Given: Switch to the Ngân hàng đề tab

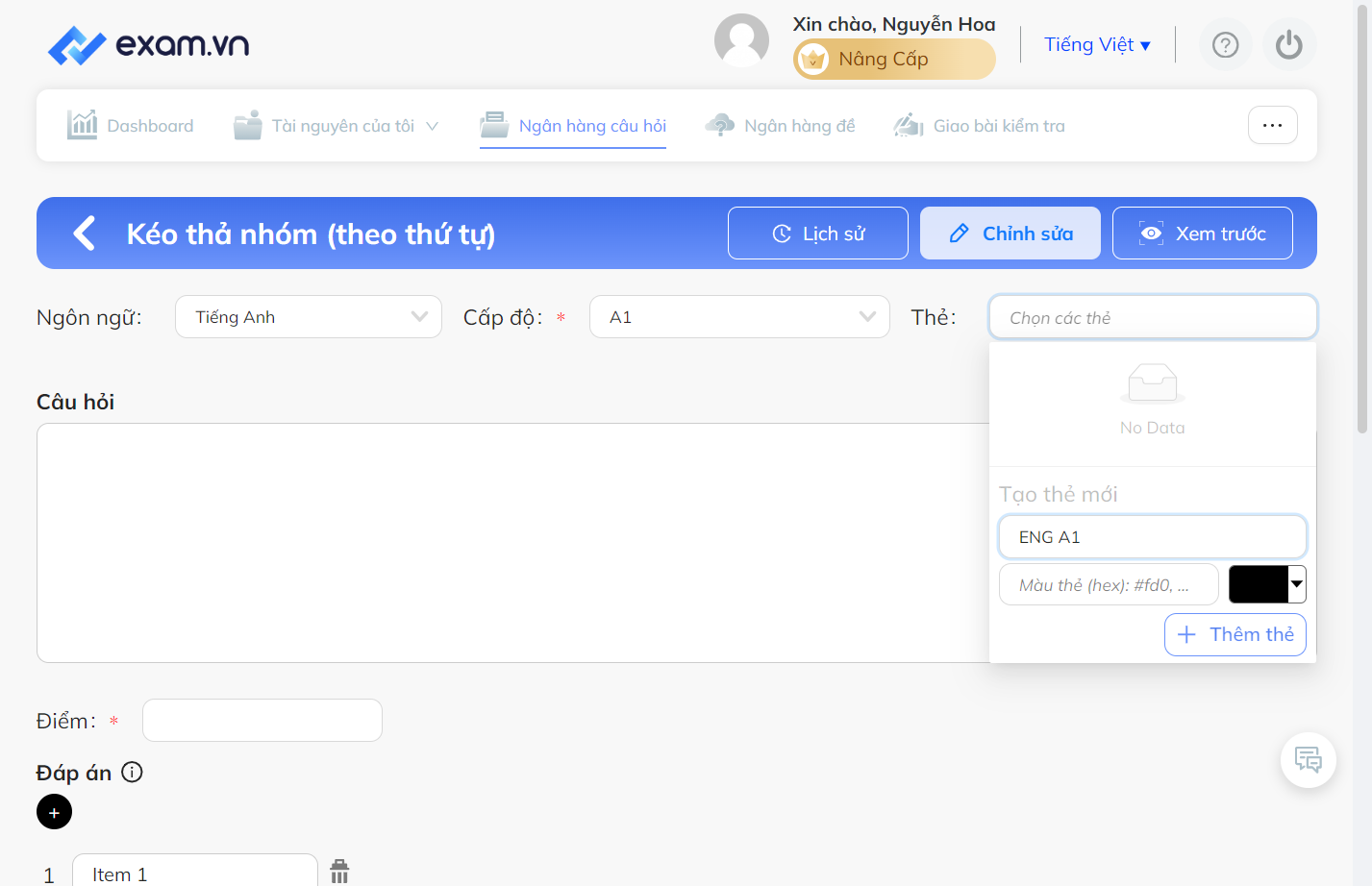Looking at the screenshot, I should coord(780,126).
